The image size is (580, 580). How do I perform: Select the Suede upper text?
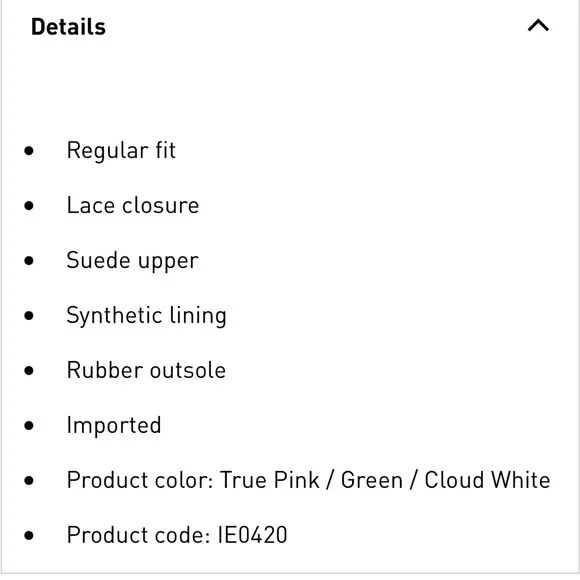click(132, 261)
